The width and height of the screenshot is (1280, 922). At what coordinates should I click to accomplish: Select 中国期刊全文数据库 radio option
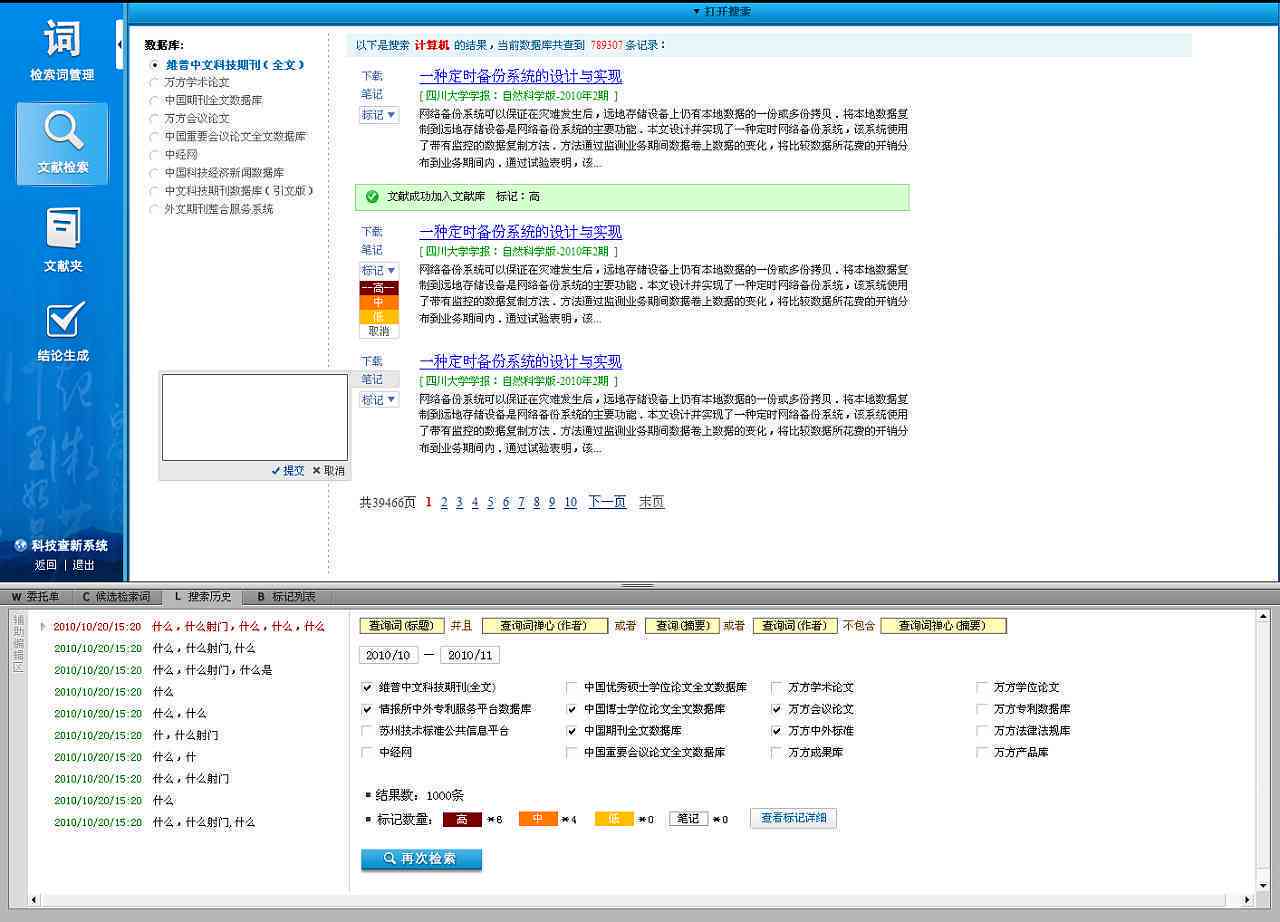(x=154, y=101)
